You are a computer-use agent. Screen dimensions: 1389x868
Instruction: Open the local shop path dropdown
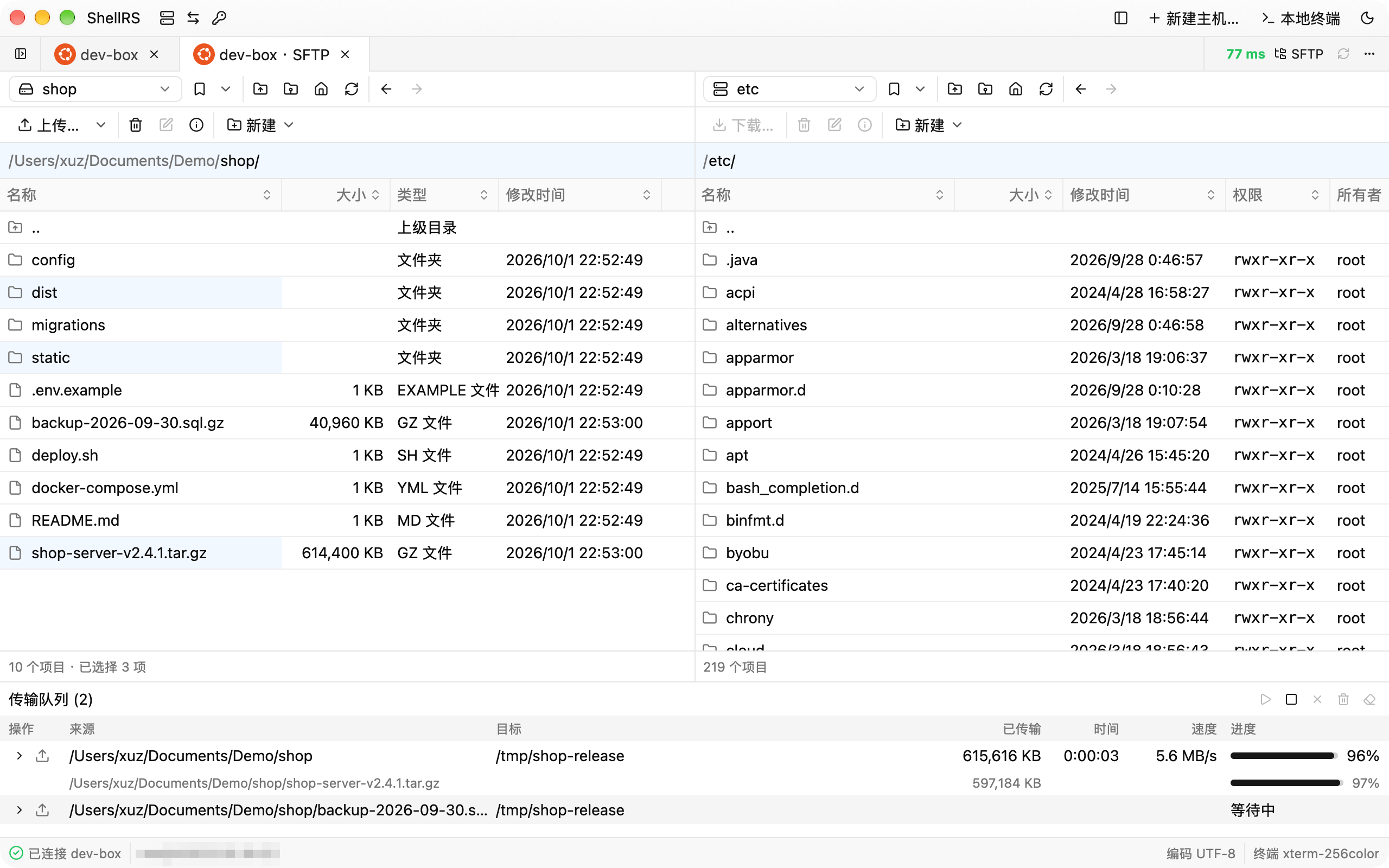coord(95,89)
